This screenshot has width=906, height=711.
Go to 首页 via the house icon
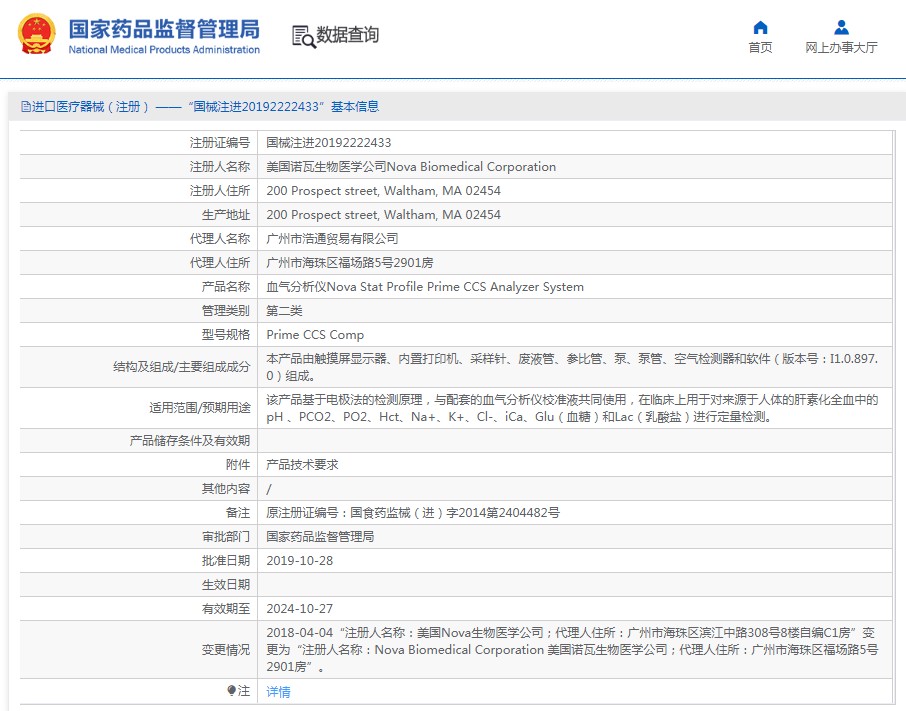coord(760,27)
